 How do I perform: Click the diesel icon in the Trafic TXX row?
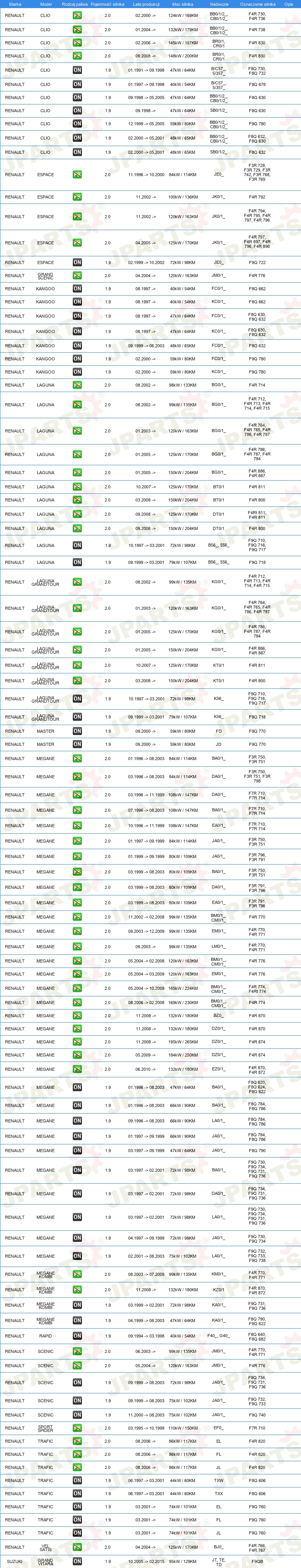tap(77, 1493)
